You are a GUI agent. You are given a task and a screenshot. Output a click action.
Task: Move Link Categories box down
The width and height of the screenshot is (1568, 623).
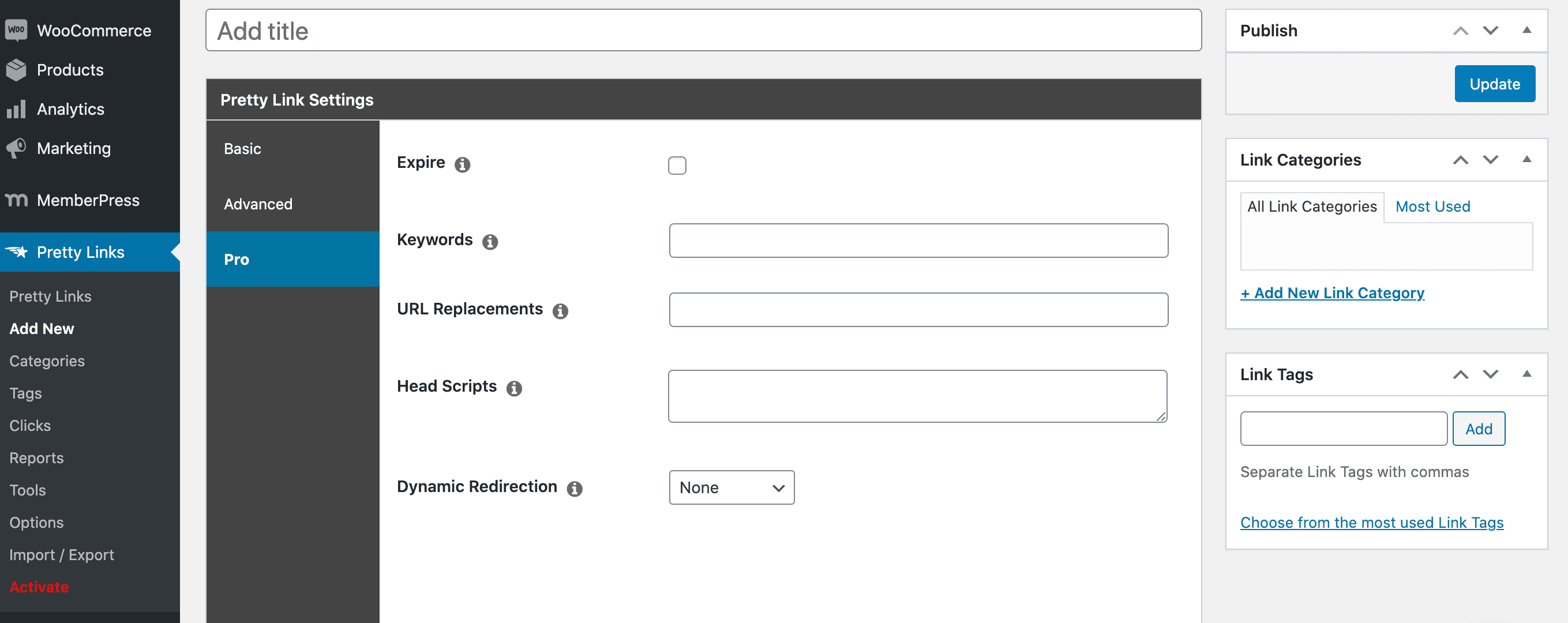[x=1490, y=159]
